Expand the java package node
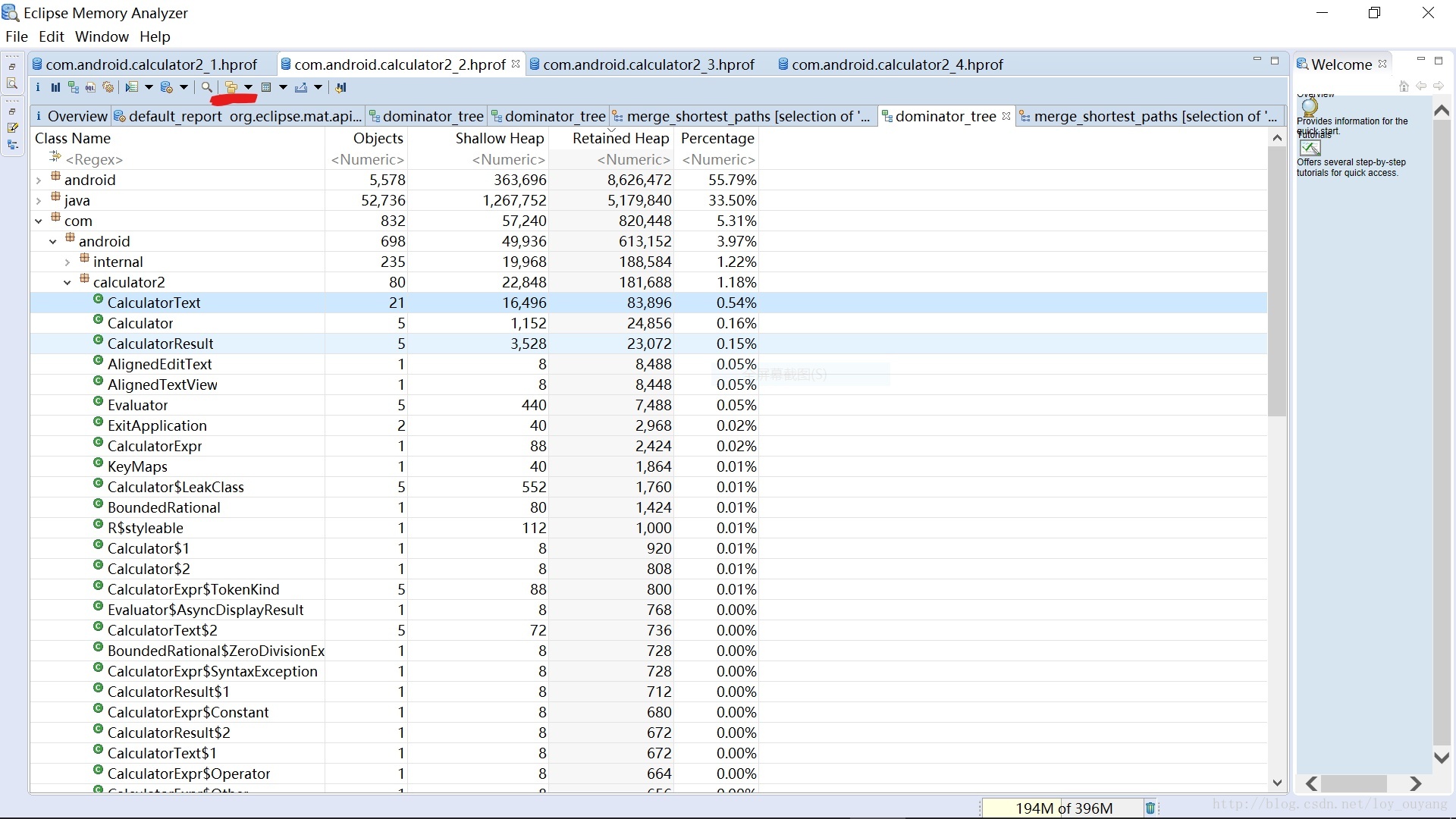The width and height of the screenshot is (1456, 819). [x=39, y=201]
